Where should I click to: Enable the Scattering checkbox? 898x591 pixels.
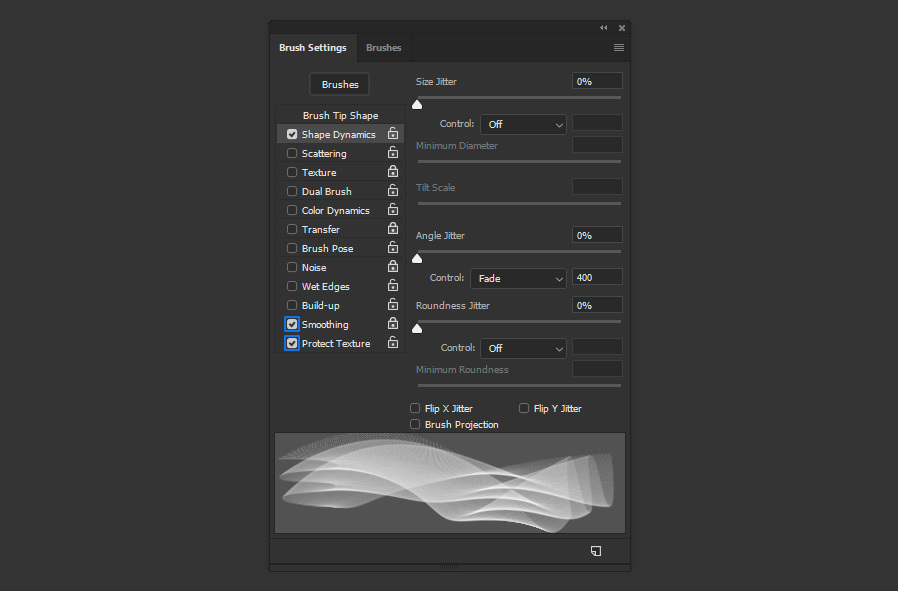click(x=292, y=153)
